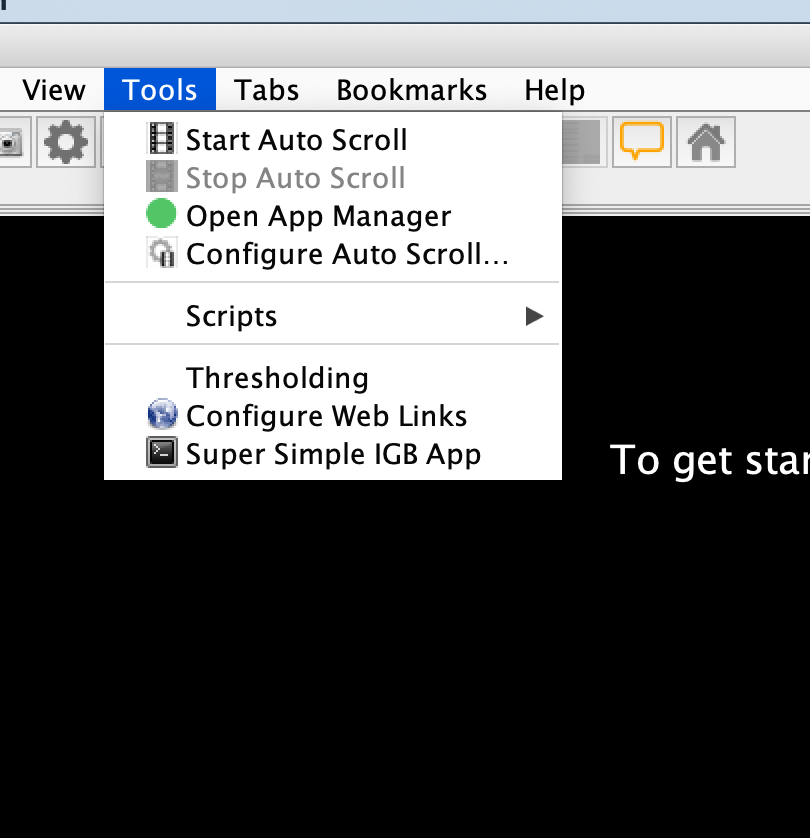
Task: Open Configure Web Links
Action: [326, 416]
